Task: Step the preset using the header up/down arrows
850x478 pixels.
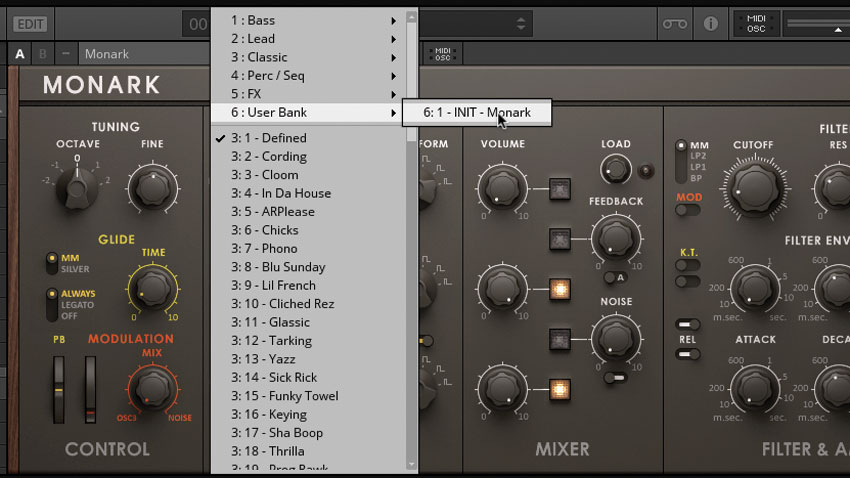Action: point(521,24)
